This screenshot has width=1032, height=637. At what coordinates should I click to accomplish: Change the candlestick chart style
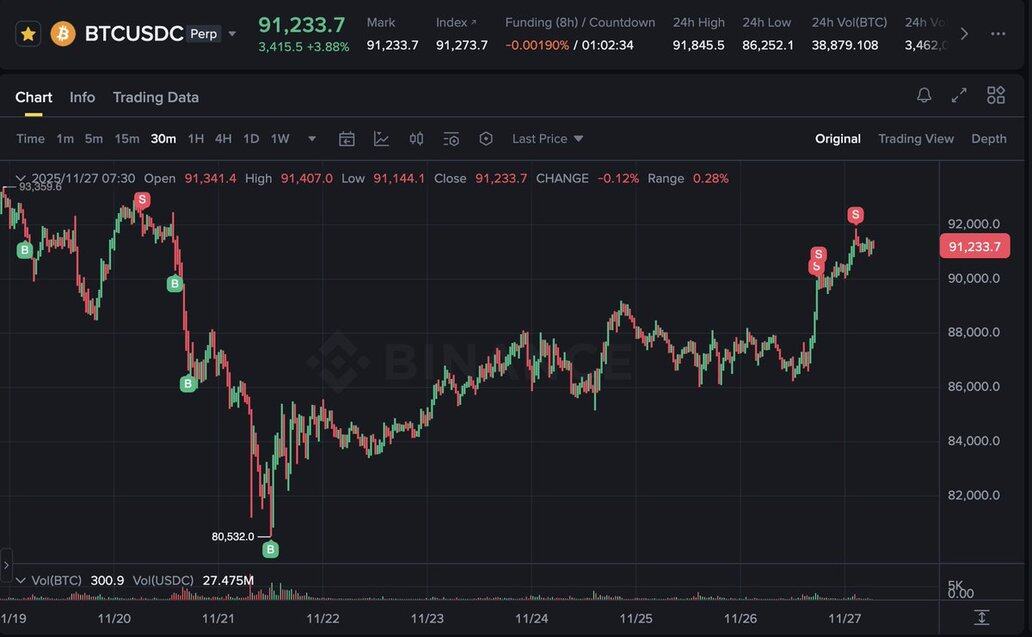416,139
